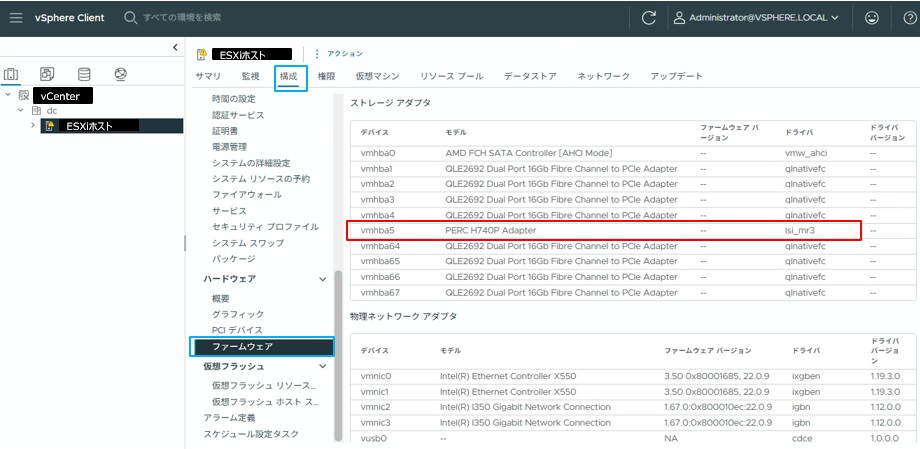Image resolution: width=920 pixels, height=449 pixels.
Task: Click the global search input field
Action: [182, 18]
